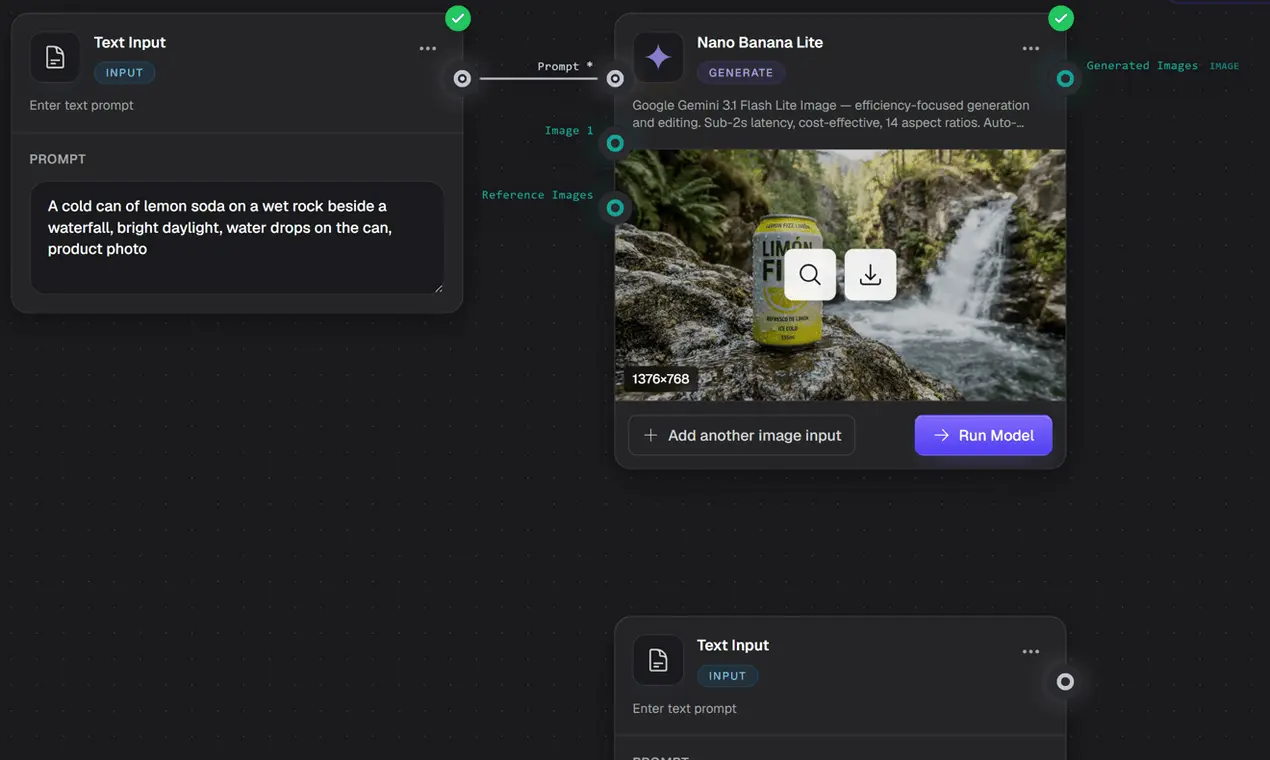The width and height of the screenshot is (1270, 760).
Task: Click the output port of the bottom Text Input node
Action: click(1066, 682)
